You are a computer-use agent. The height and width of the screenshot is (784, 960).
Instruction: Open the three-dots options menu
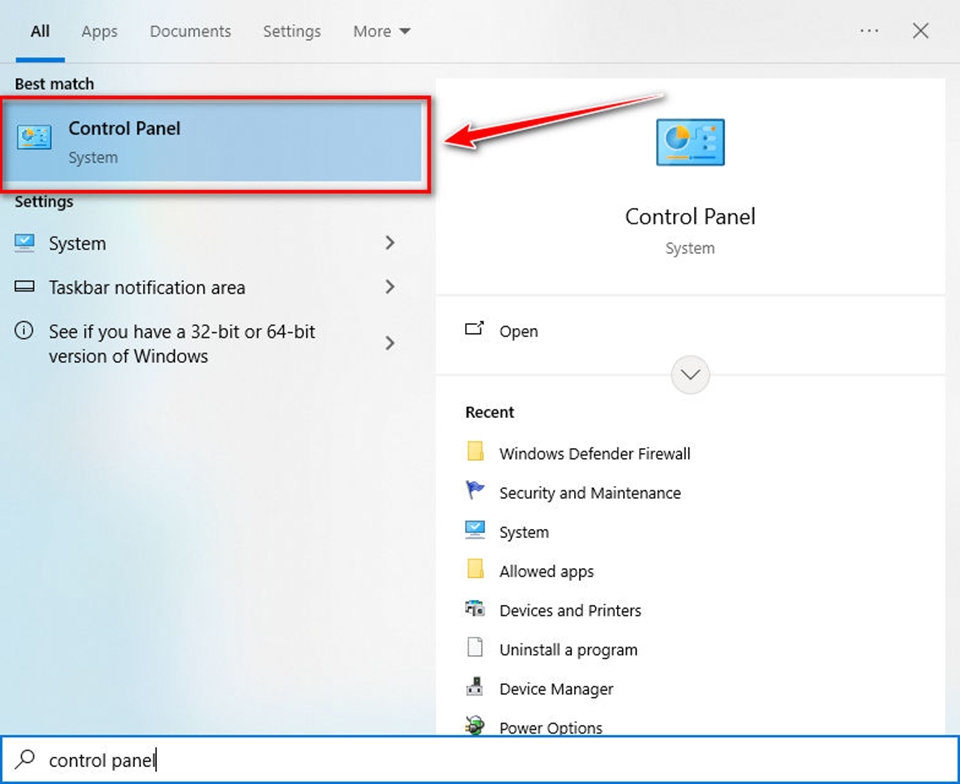(869, 31)
